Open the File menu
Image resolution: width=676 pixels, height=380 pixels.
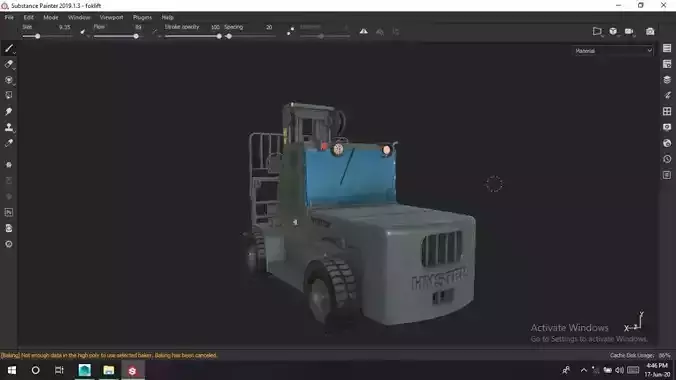point(9,17)
